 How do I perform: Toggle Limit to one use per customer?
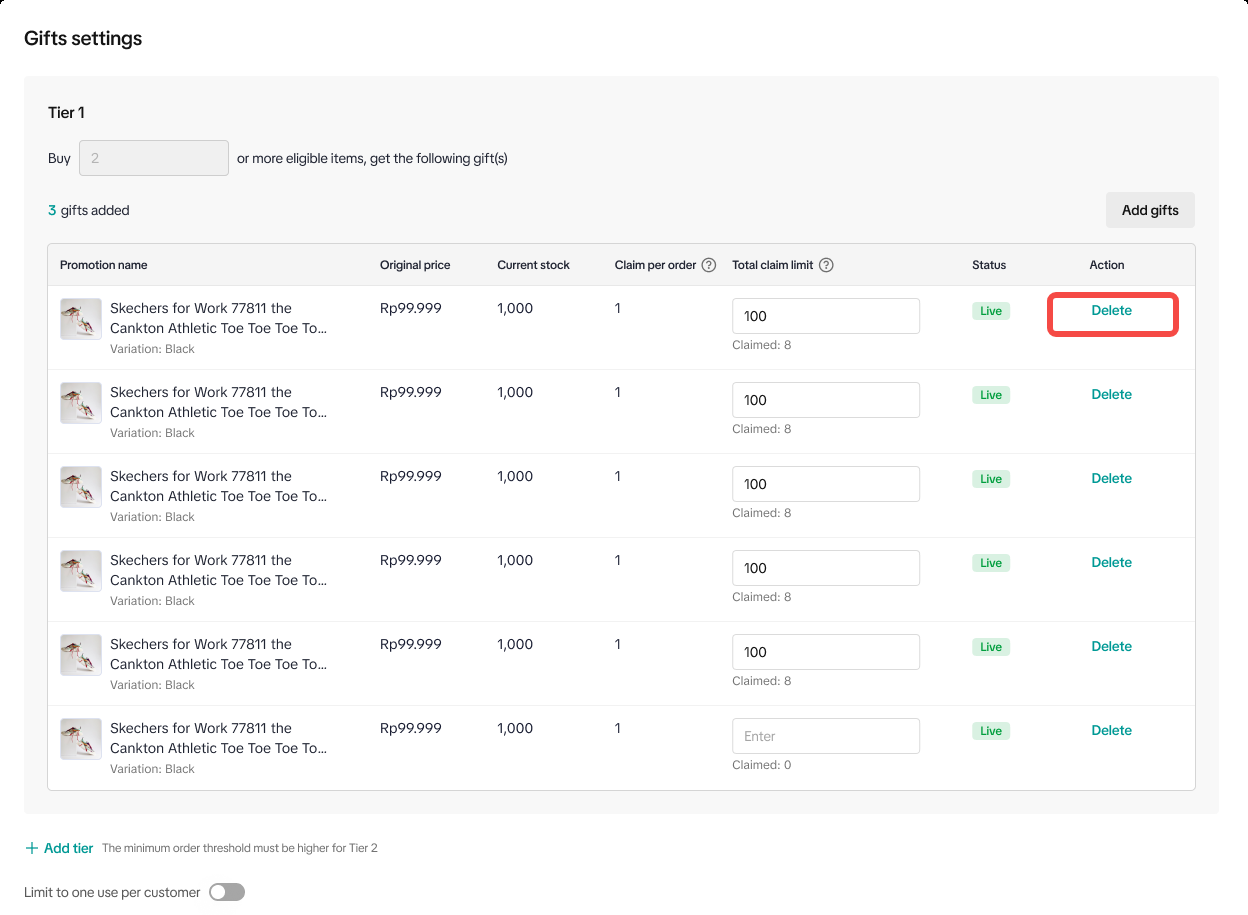tap(227, 892)
